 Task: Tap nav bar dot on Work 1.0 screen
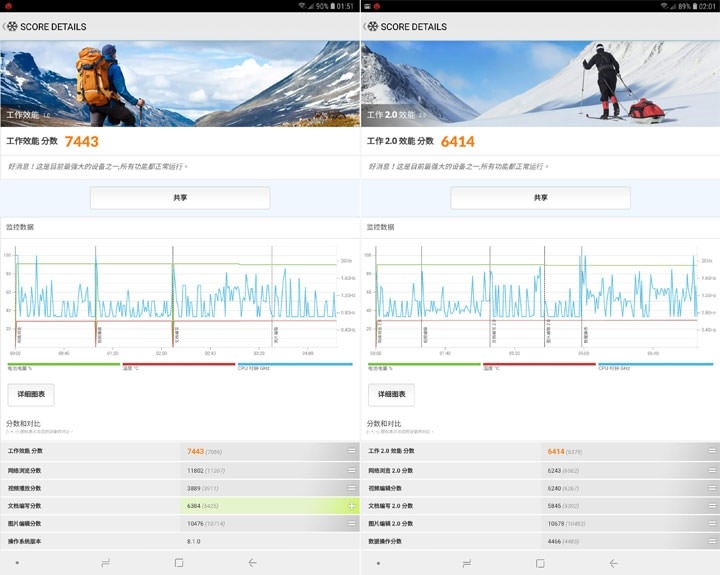(x=17, y=563)
